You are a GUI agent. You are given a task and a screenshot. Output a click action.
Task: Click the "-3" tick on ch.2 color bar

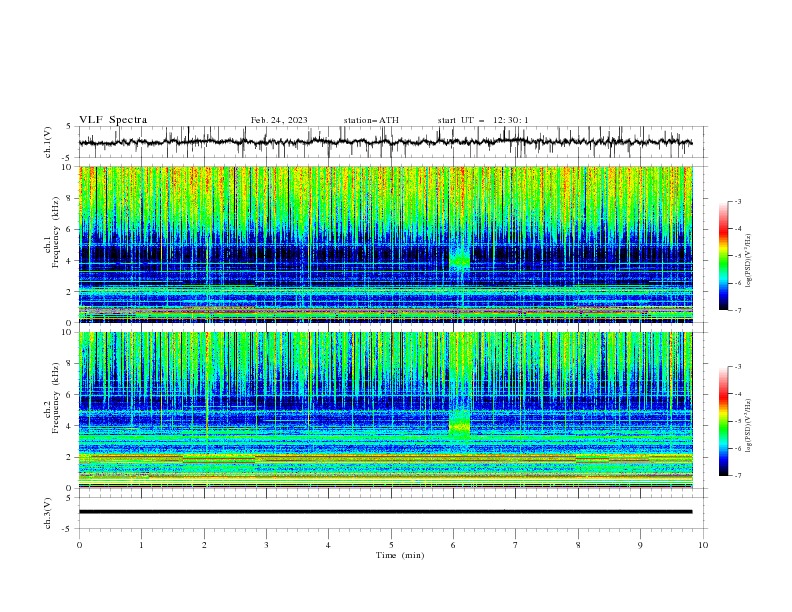point(737,367)
